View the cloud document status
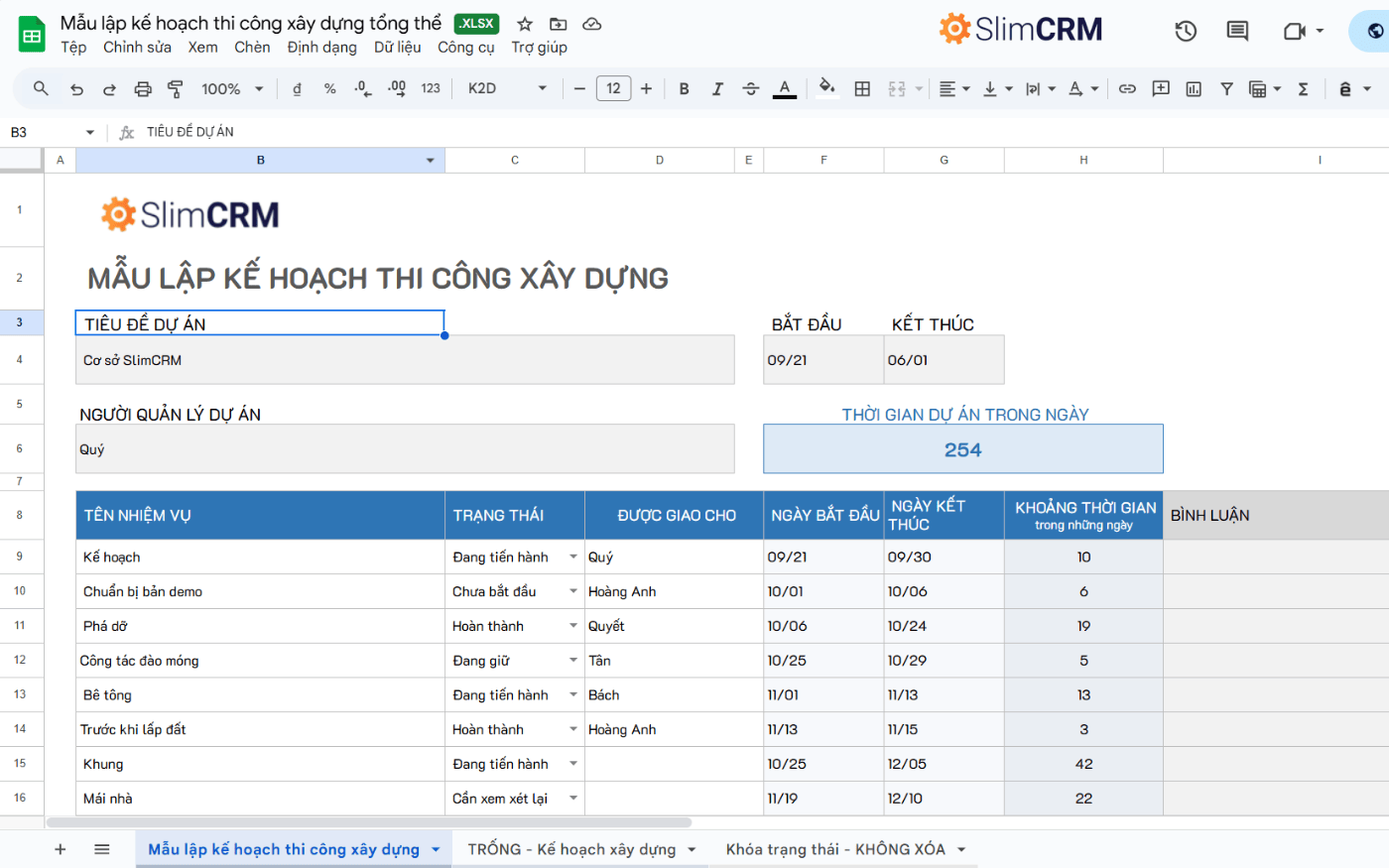 (x=591, y=24)
